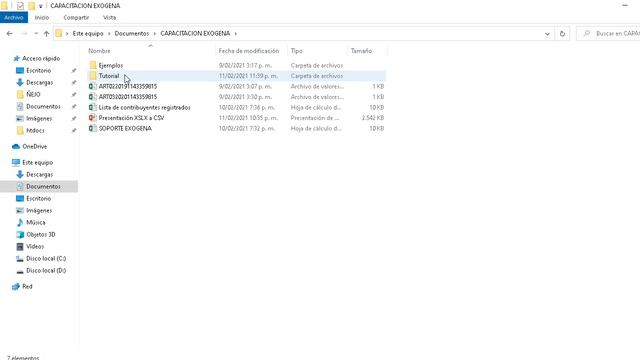Open quick access toolbar customize dropdown
Viewport: 640px width, 360px height.
point(40,6)
